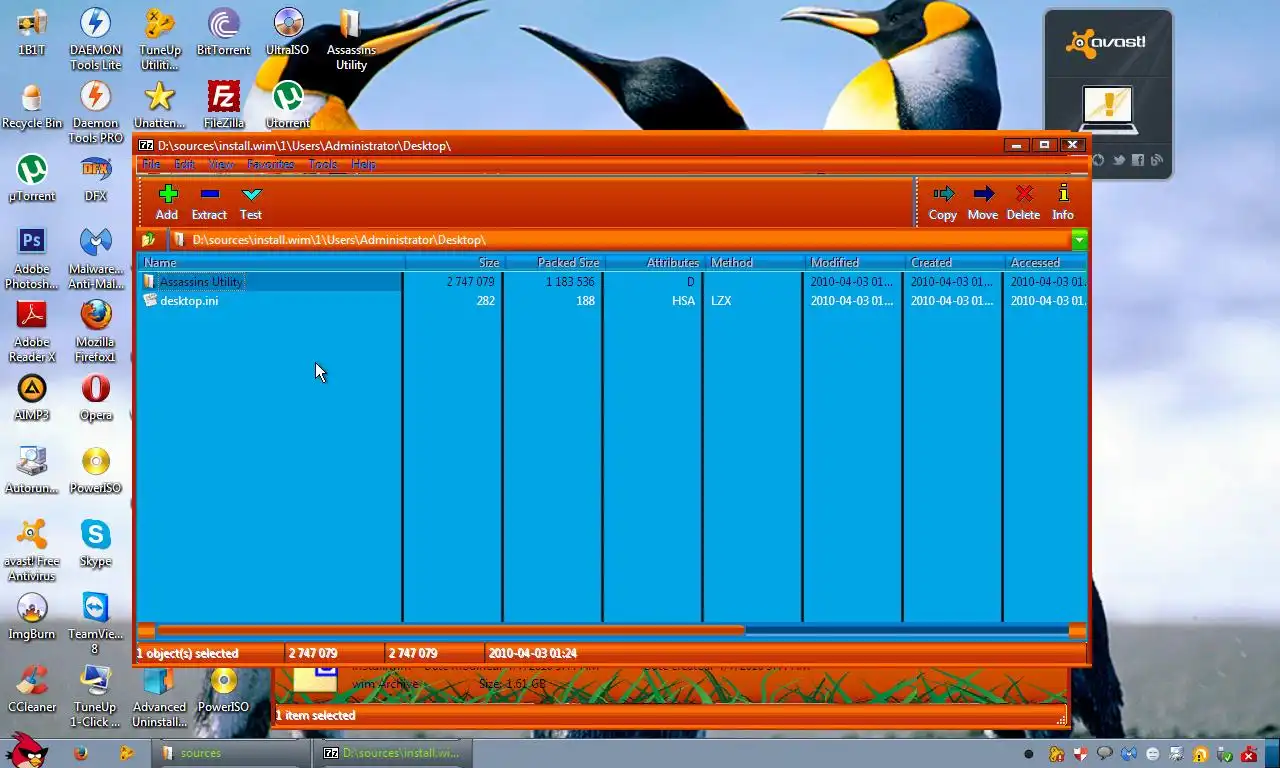This screenshot has width=1280, height=768.
Task: Click the FileZilla desktop icon
Action: coord(224,106)
